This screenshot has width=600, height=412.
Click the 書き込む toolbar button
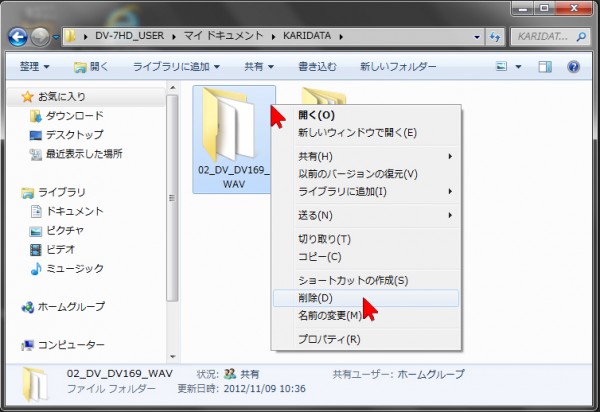pyautogui.click(x=318, y=67)
